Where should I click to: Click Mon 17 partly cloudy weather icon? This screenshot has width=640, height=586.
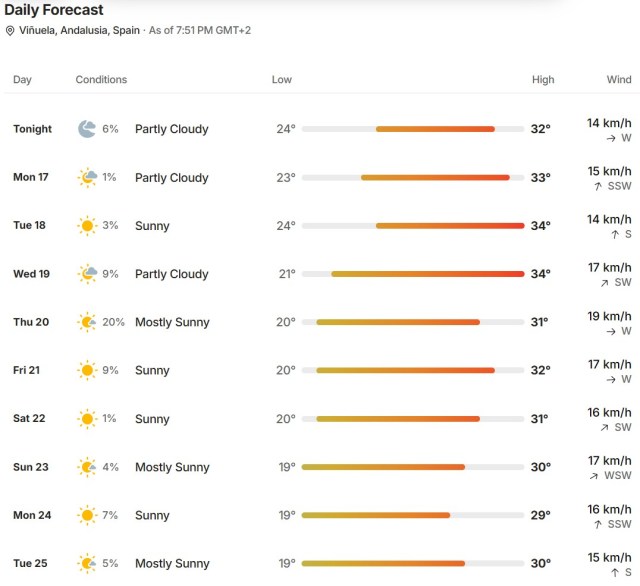[87, 178]
